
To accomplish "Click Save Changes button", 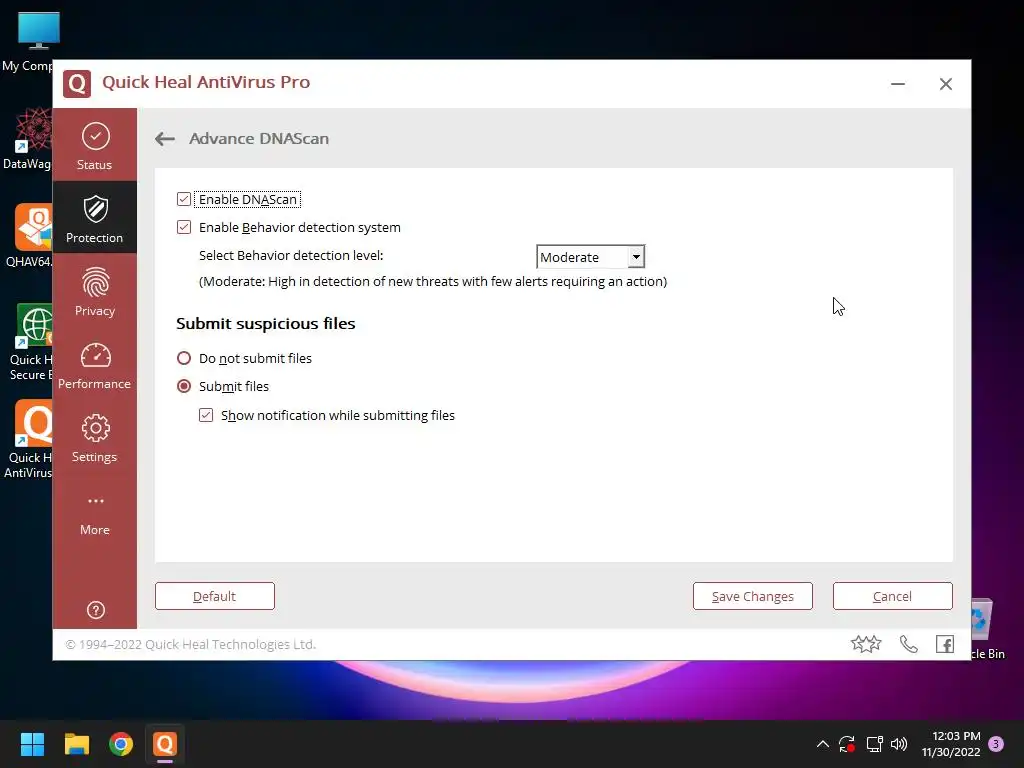I will pyautogui.click(x=752, y=596).
